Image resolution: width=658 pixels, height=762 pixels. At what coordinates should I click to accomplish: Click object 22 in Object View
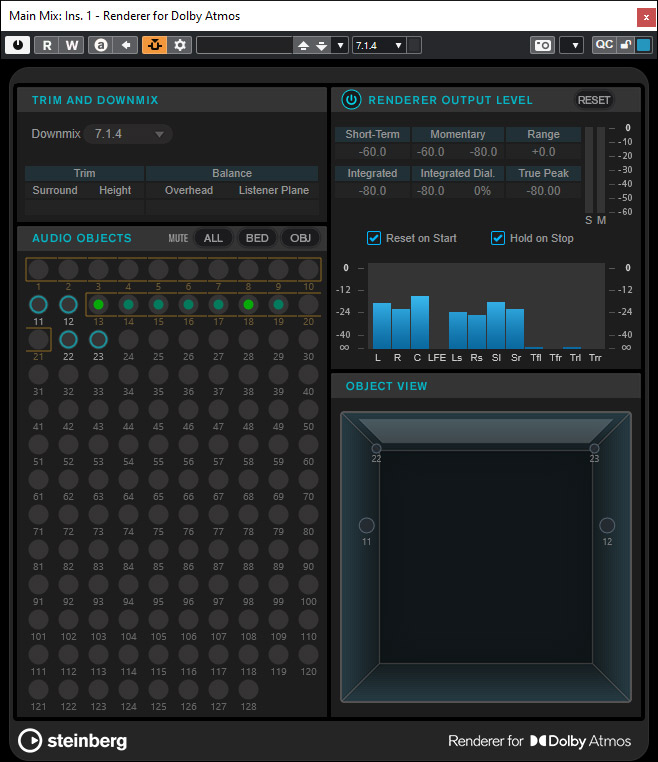pos(376,448)
